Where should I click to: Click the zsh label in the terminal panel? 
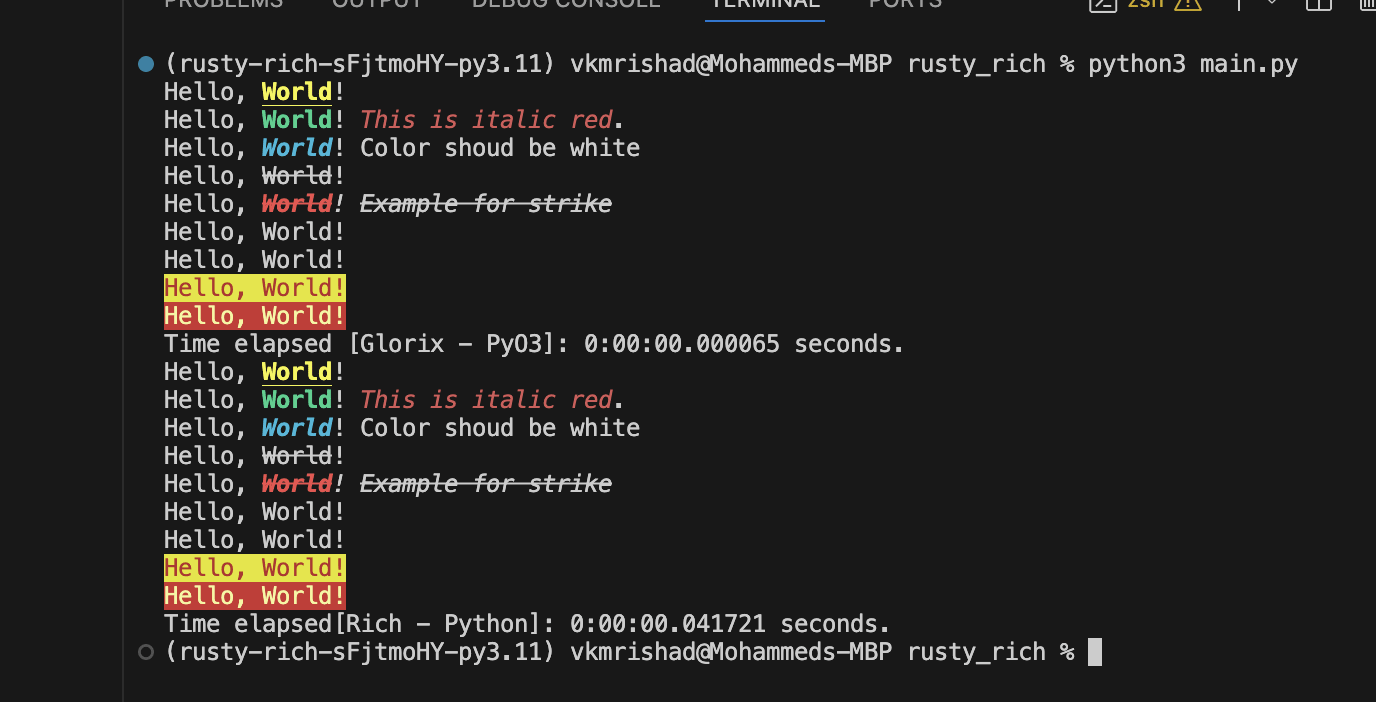[1146, 5]
